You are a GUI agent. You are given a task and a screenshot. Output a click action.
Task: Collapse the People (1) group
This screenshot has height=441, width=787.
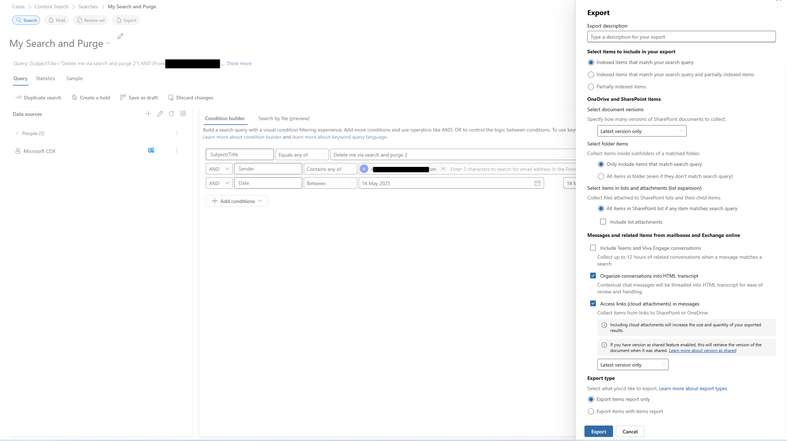[x=17, y=133]
